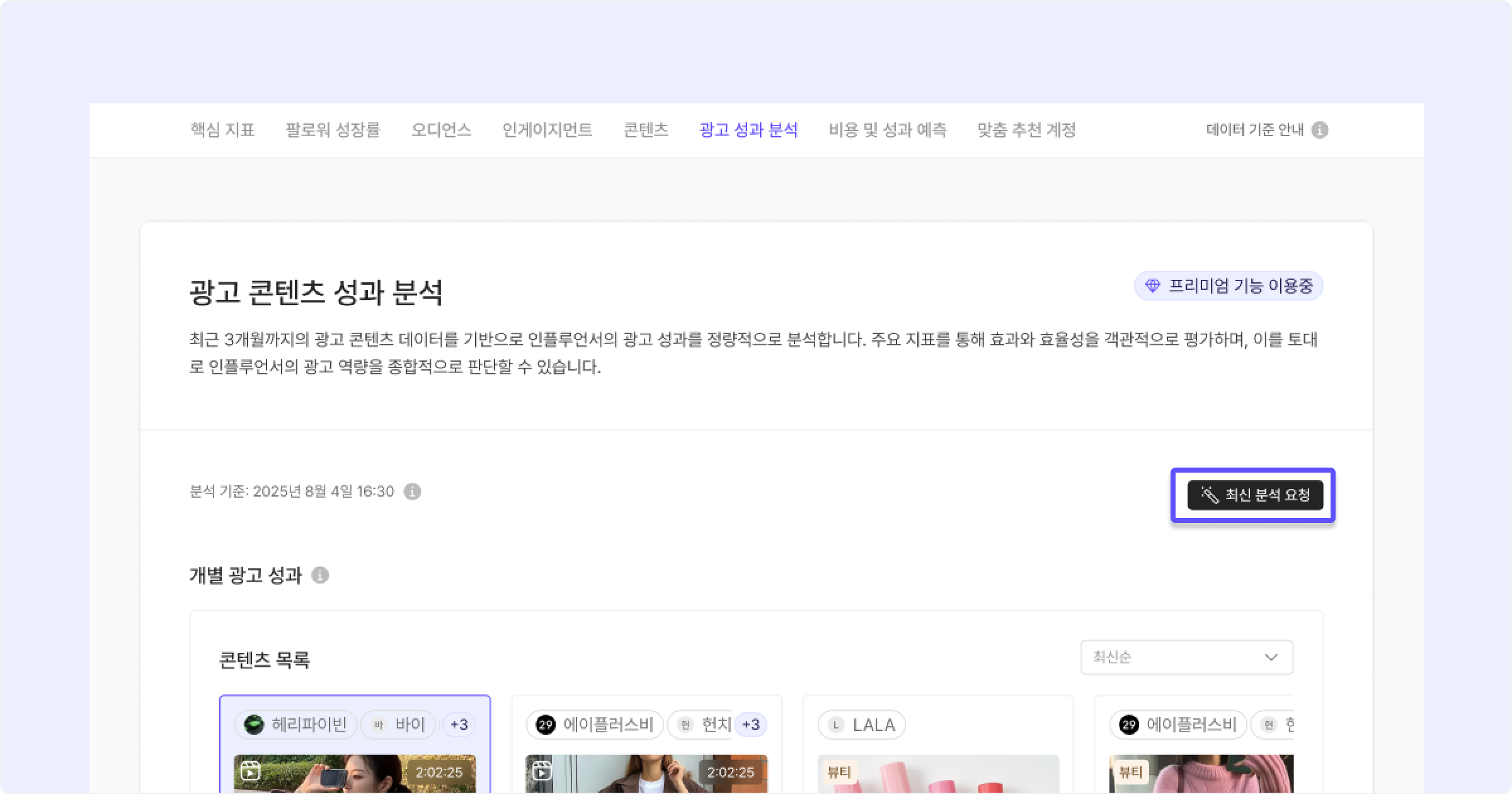Viewport: 1512px width, 794px height.
Task: Click the 바이 brand chip
Action: pos(398,725)
